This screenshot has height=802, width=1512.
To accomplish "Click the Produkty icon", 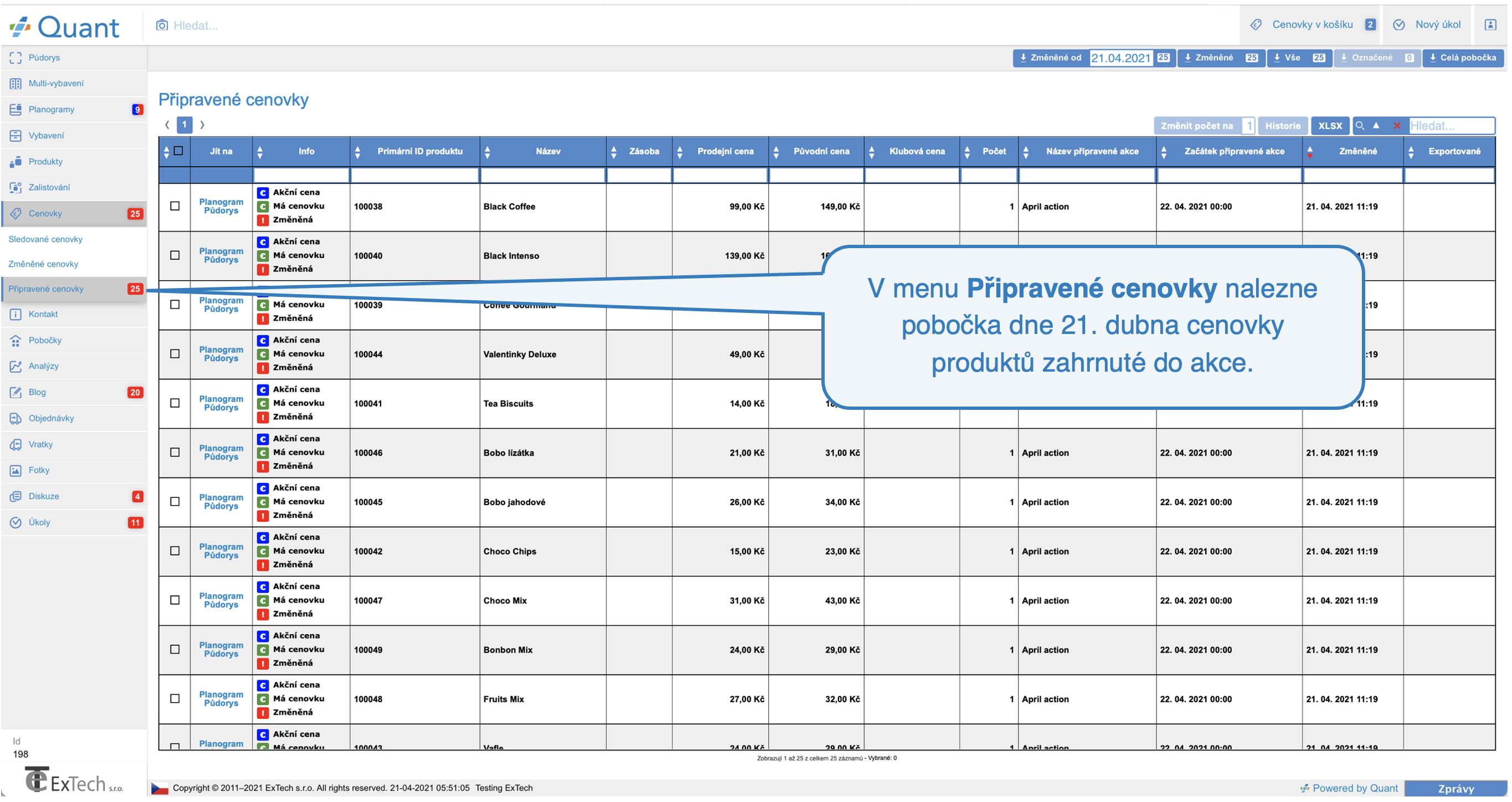I will (16, 162).
